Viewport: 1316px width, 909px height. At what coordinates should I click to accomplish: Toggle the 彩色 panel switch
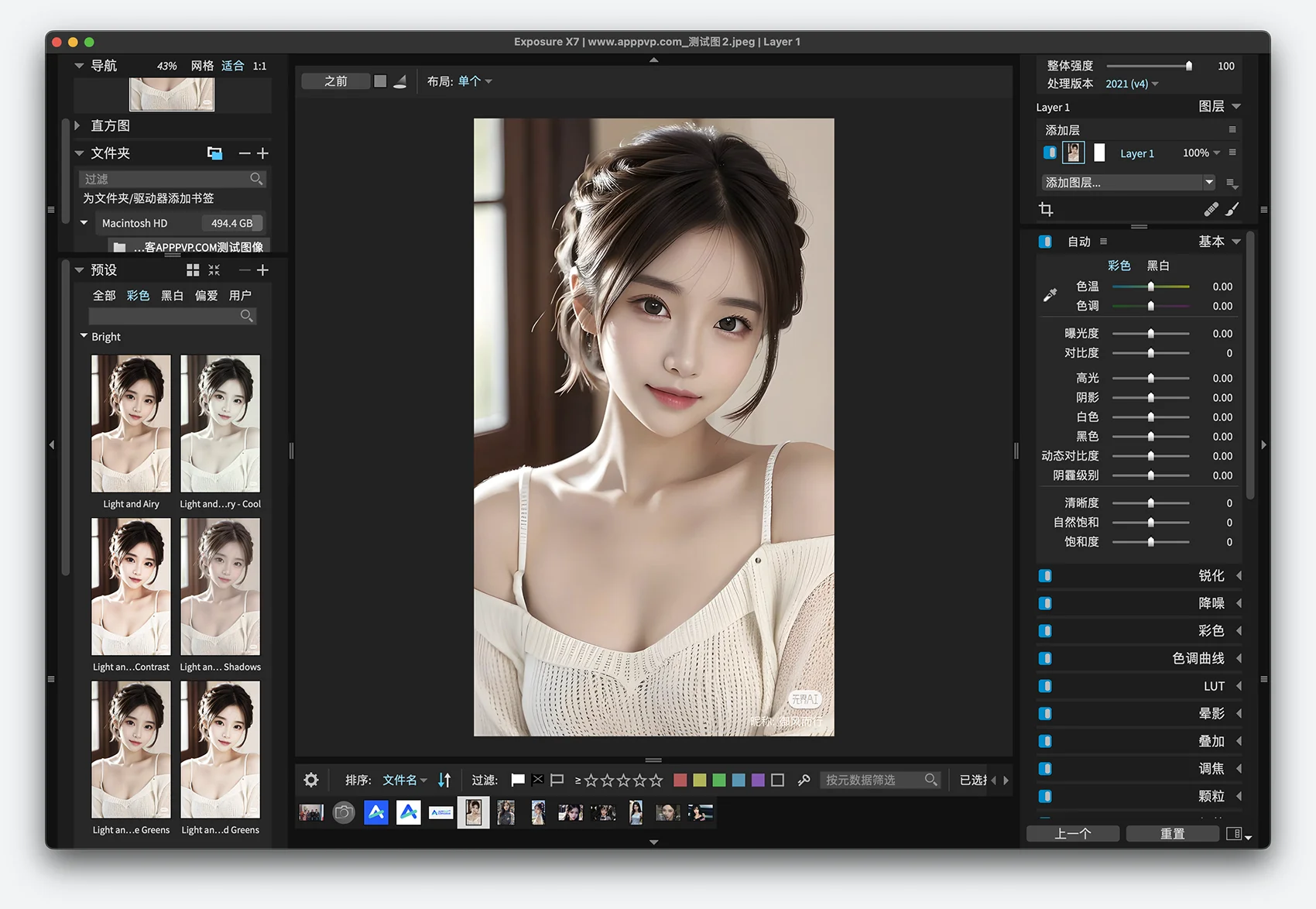click(1045, 631)
